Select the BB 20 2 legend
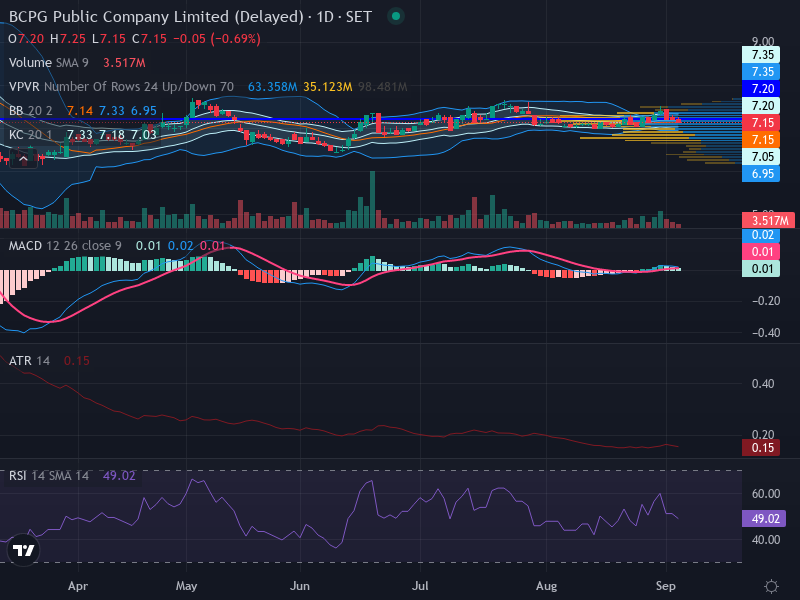800x600 pixels. click(31, 111)
